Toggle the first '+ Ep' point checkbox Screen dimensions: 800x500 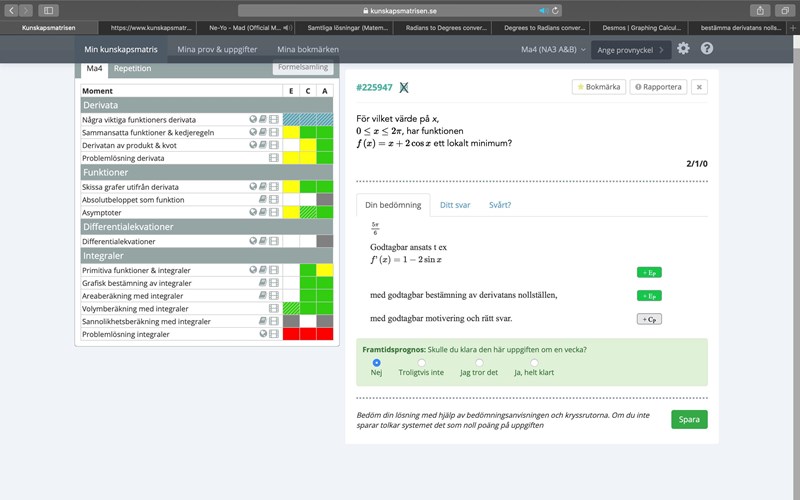click(649, 272)
